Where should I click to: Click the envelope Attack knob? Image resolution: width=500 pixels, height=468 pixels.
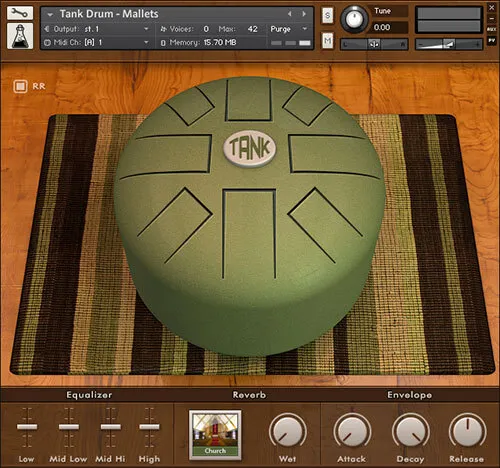[352, 431]
